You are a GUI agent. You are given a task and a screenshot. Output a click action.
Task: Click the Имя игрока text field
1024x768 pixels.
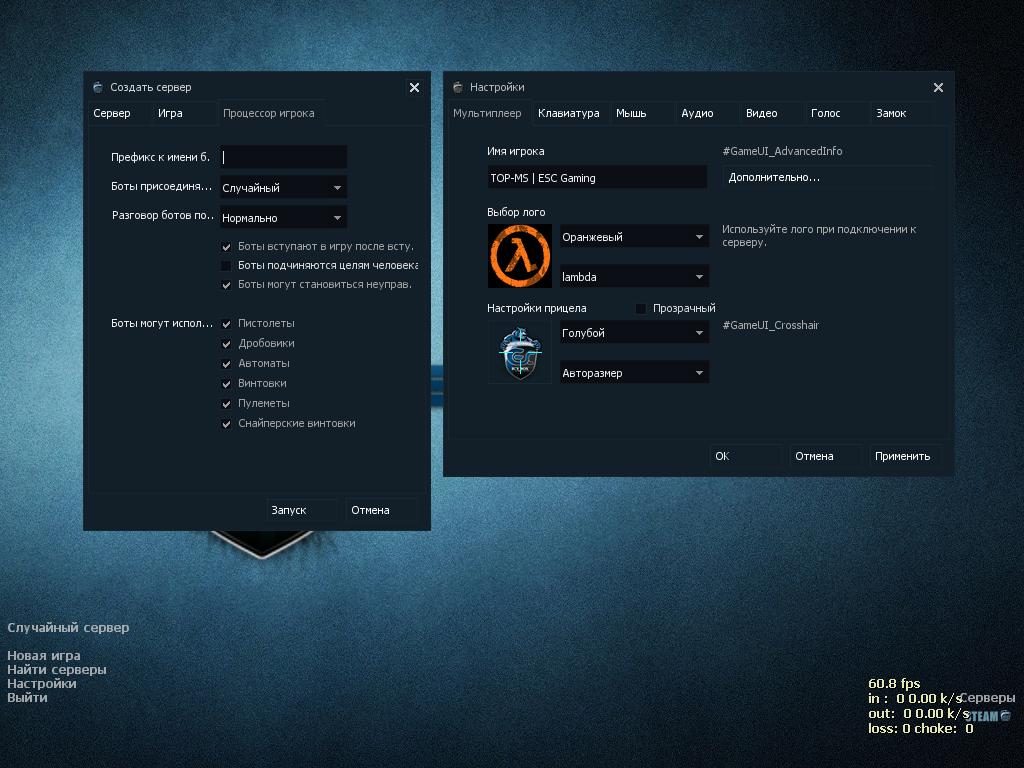[x=596, y=178]
